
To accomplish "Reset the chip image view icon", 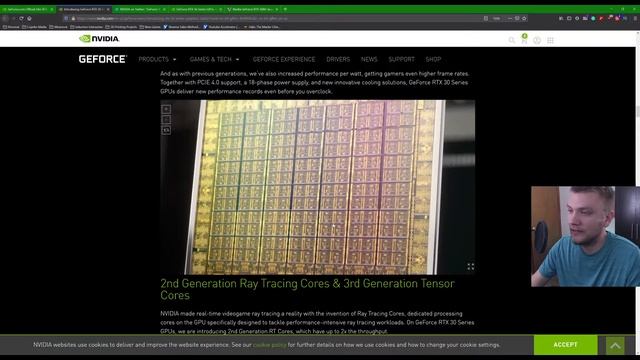I will coord(166,130).
